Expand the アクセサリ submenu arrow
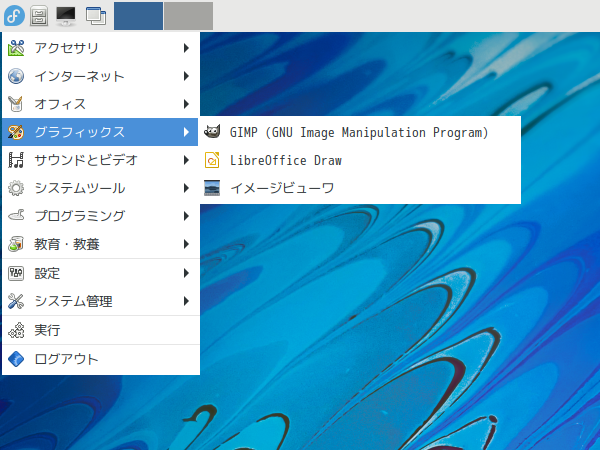600x450 pixels. tap(186, 48)
